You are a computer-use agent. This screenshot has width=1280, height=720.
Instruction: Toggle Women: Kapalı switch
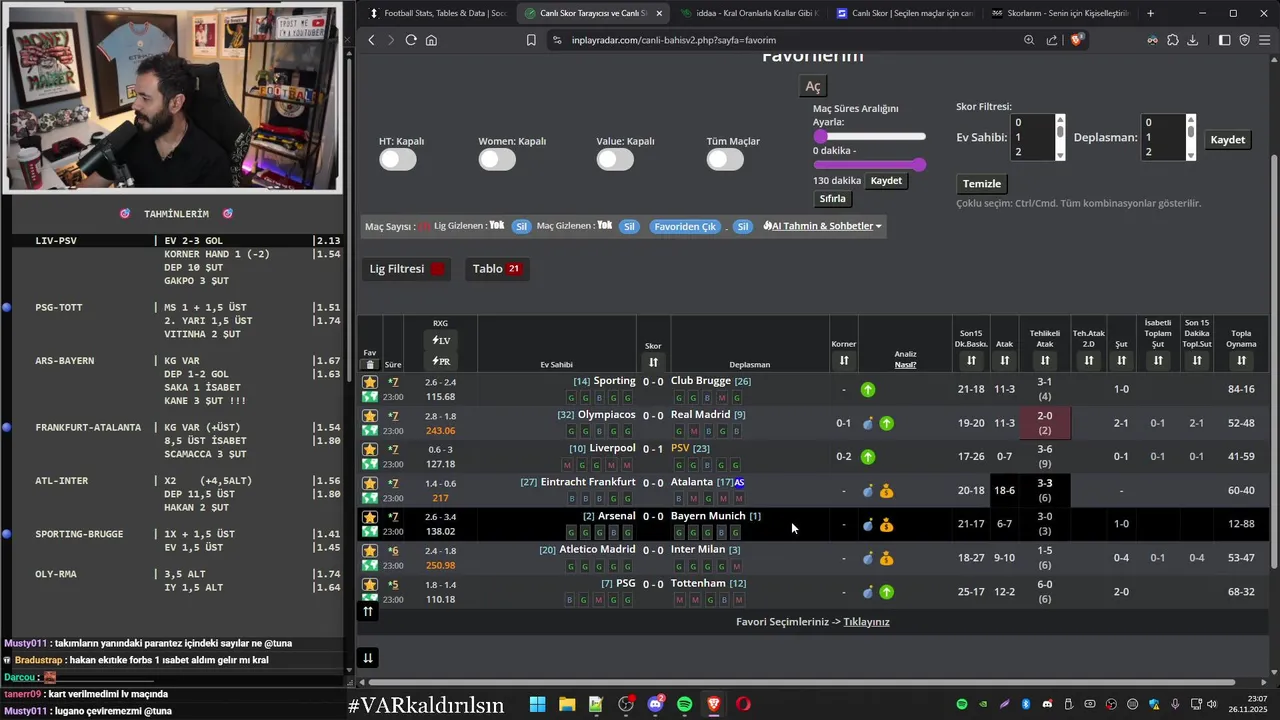pos(497,159)
